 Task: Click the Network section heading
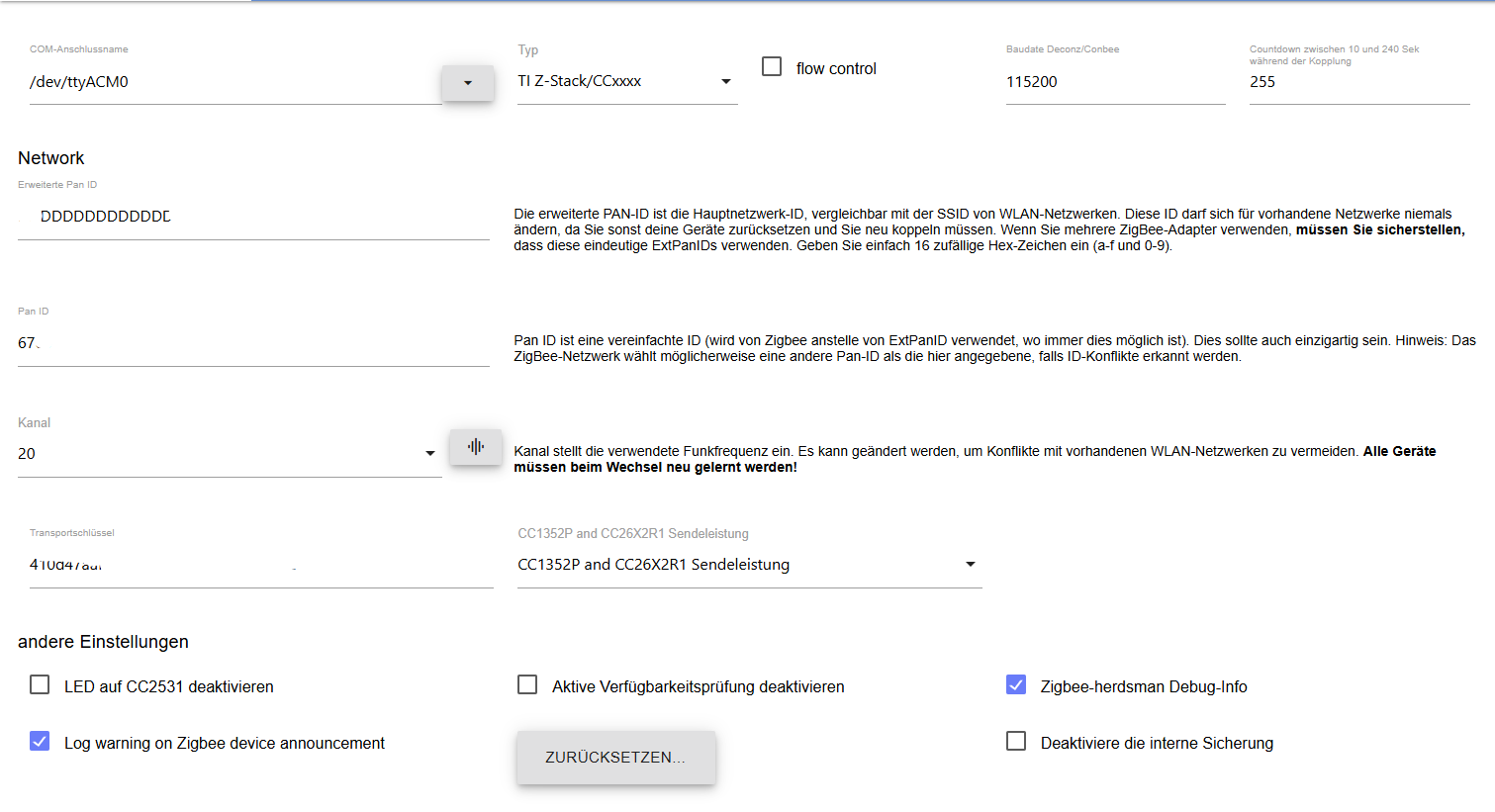pyautogui.click(x=51, y=158)
